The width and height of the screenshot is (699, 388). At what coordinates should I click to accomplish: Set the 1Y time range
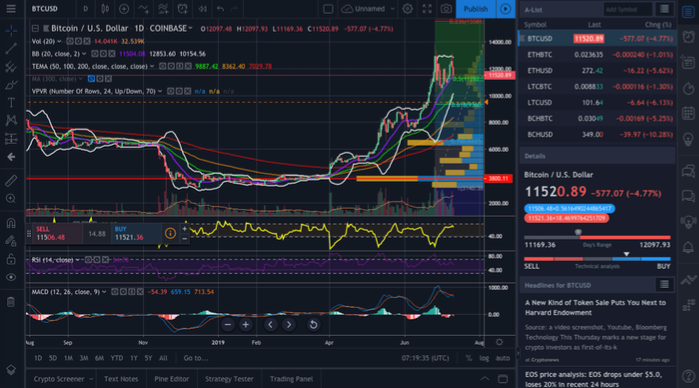point(134,358)
